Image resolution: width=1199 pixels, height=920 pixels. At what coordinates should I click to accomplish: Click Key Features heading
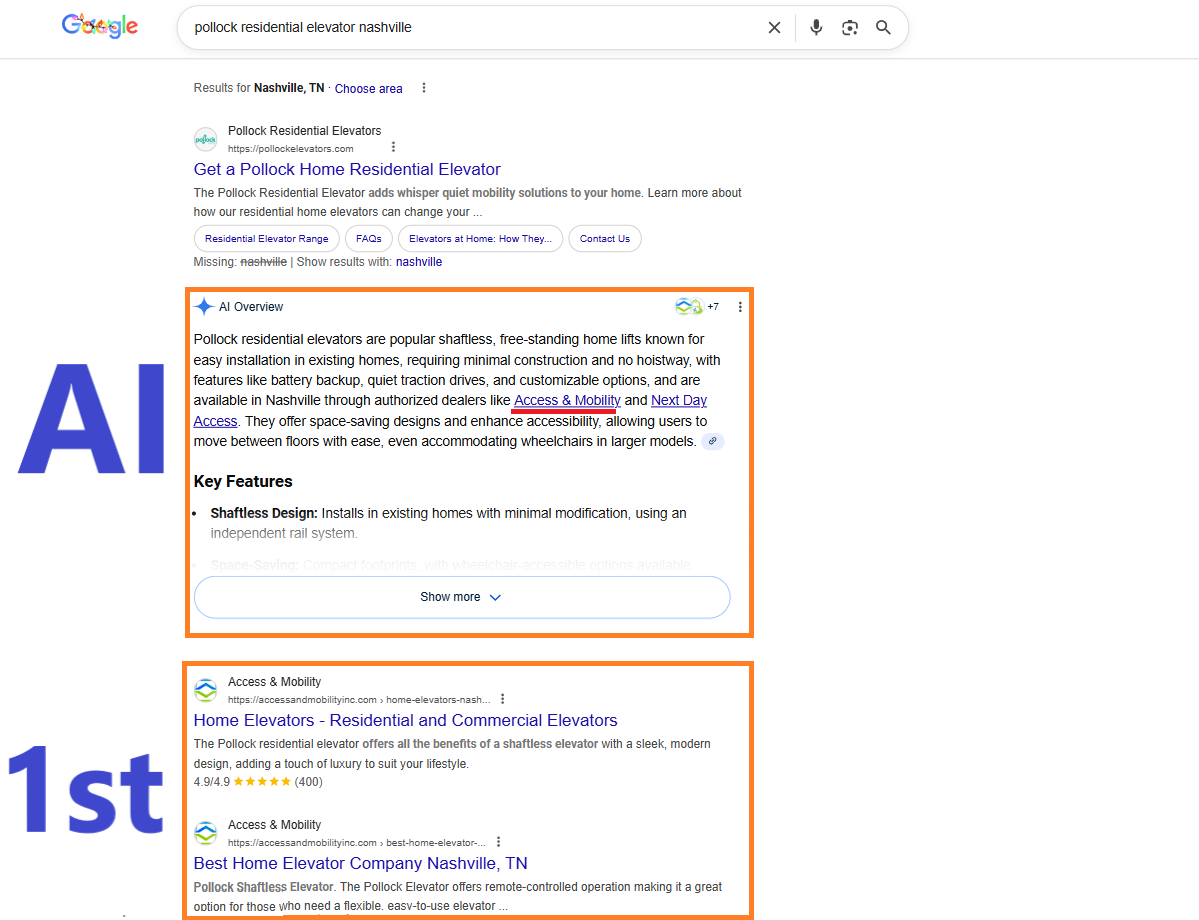243,482
